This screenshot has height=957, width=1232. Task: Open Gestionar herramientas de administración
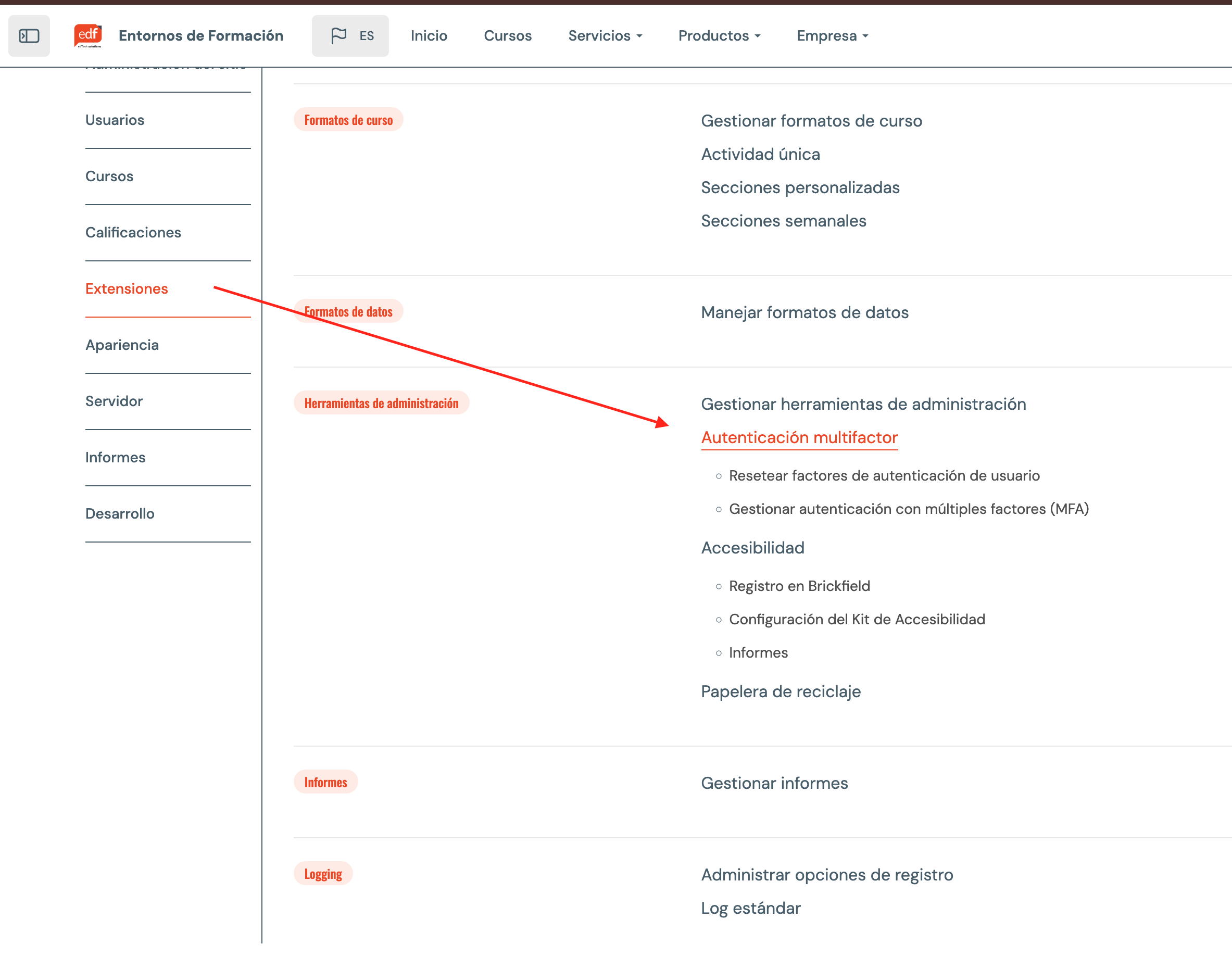coord(863,404)
